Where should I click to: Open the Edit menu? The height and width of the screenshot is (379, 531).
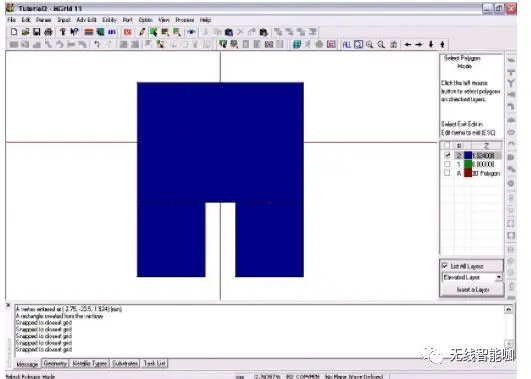click(26, 20)
